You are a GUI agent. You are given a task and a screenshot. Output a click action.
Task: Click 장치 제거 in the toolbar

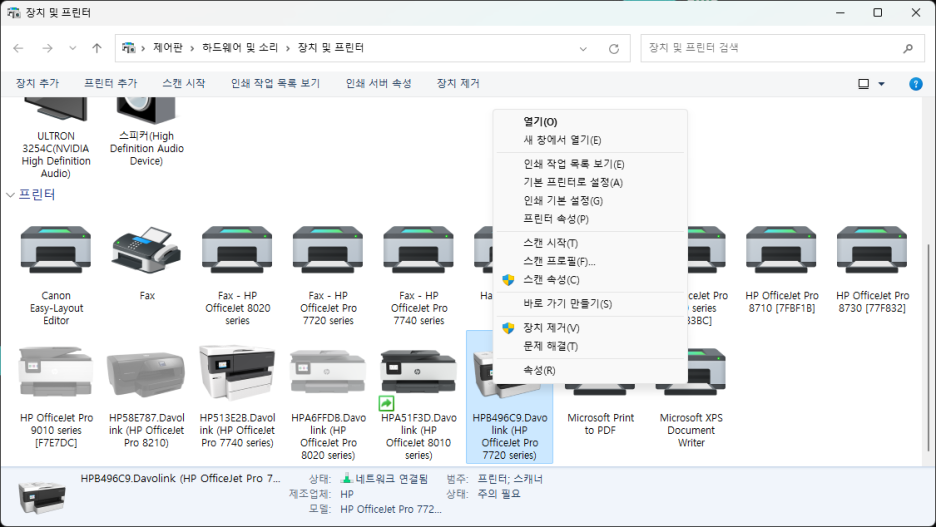[458, 84]
